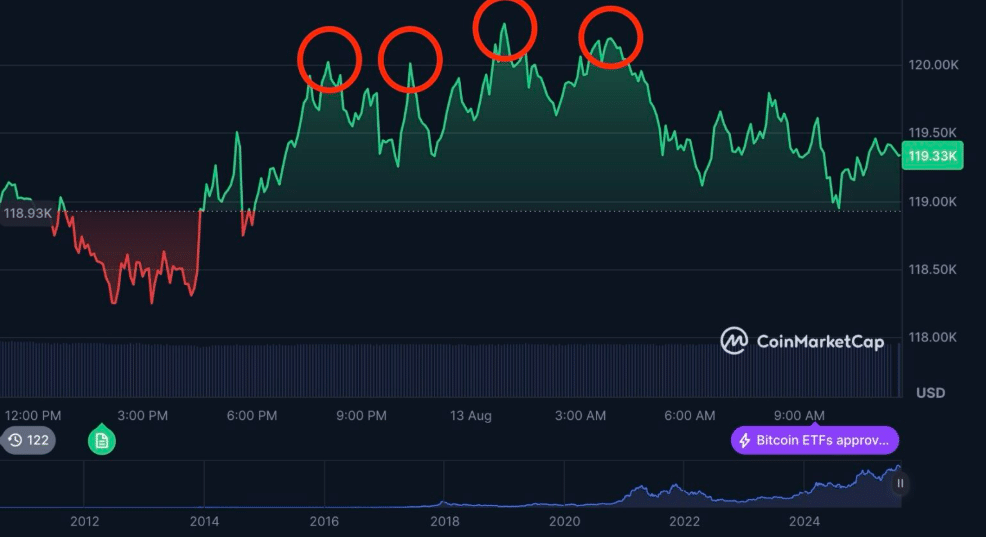
Task: Click the fourth red-circled peak
Action: 611,38
